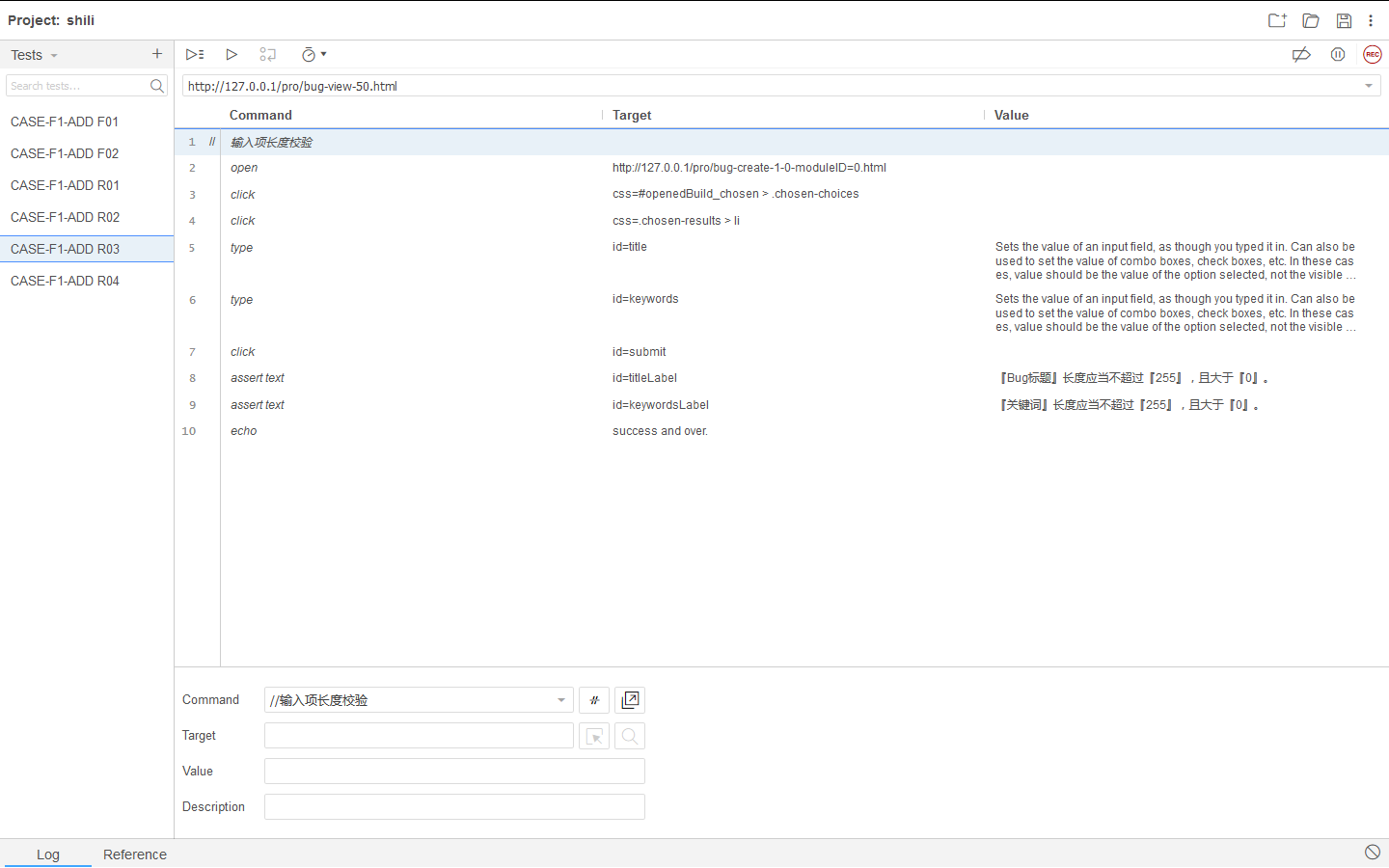Run all tests in the suite
The height and width of the screenshot is (868, 1389).
pyautogui.click(x=194, y=54)
